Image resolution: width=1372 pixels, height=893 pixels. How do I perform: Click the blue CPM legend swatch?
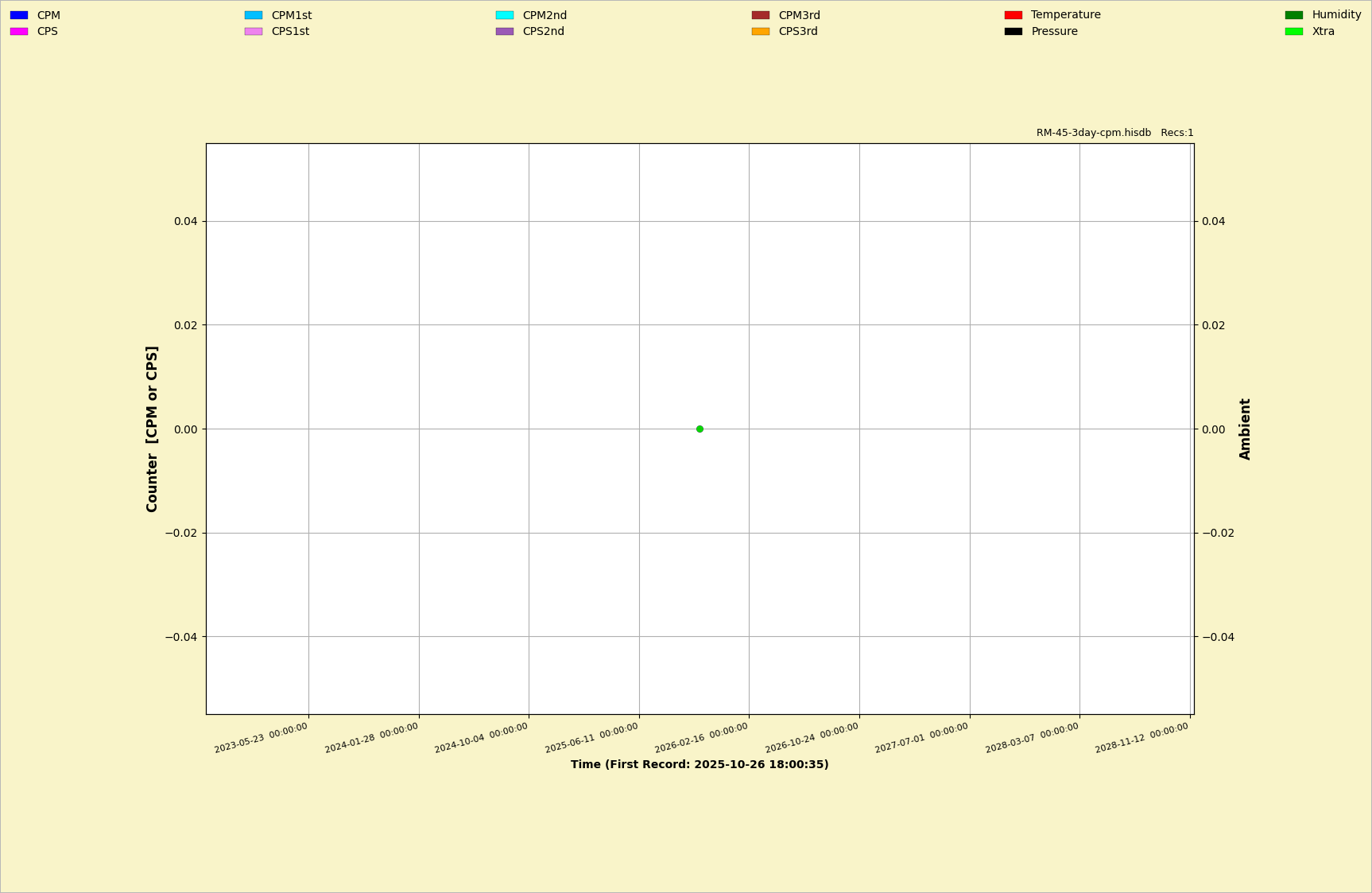pyautogui.click(x=19, y=15)
